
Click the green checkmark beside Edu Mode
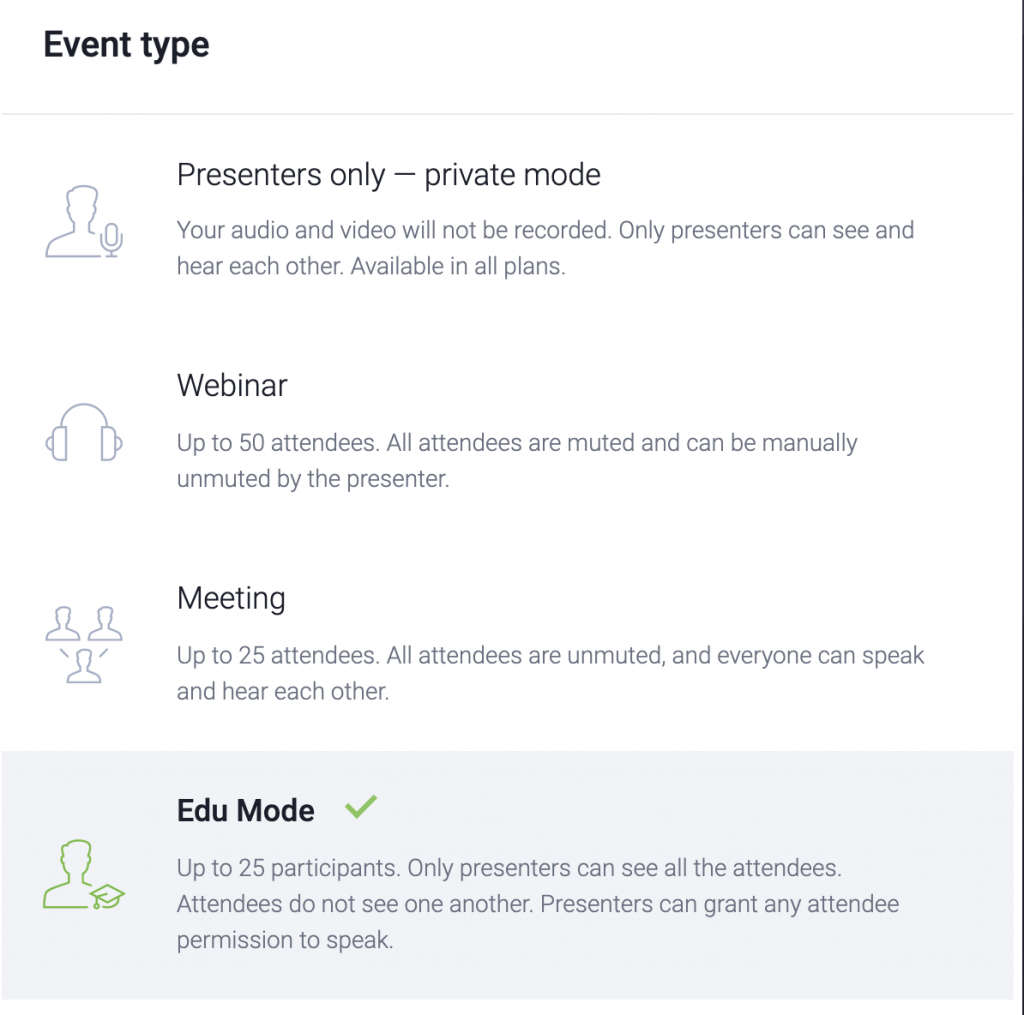click(x=361, y=807)
